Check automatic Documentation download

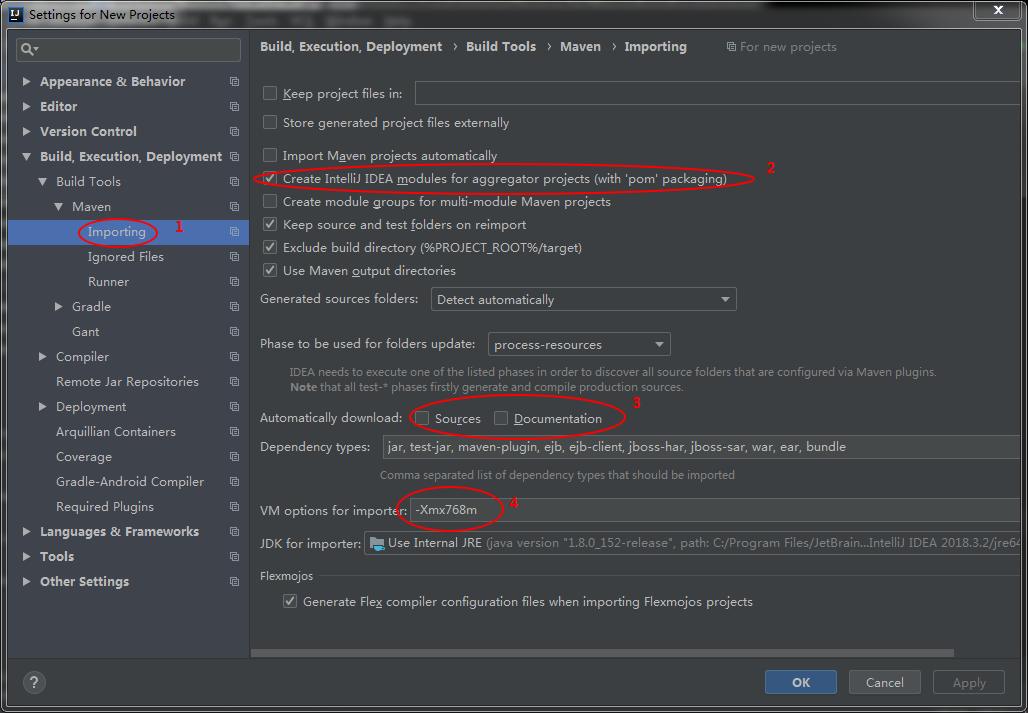(x=501, y=418)
